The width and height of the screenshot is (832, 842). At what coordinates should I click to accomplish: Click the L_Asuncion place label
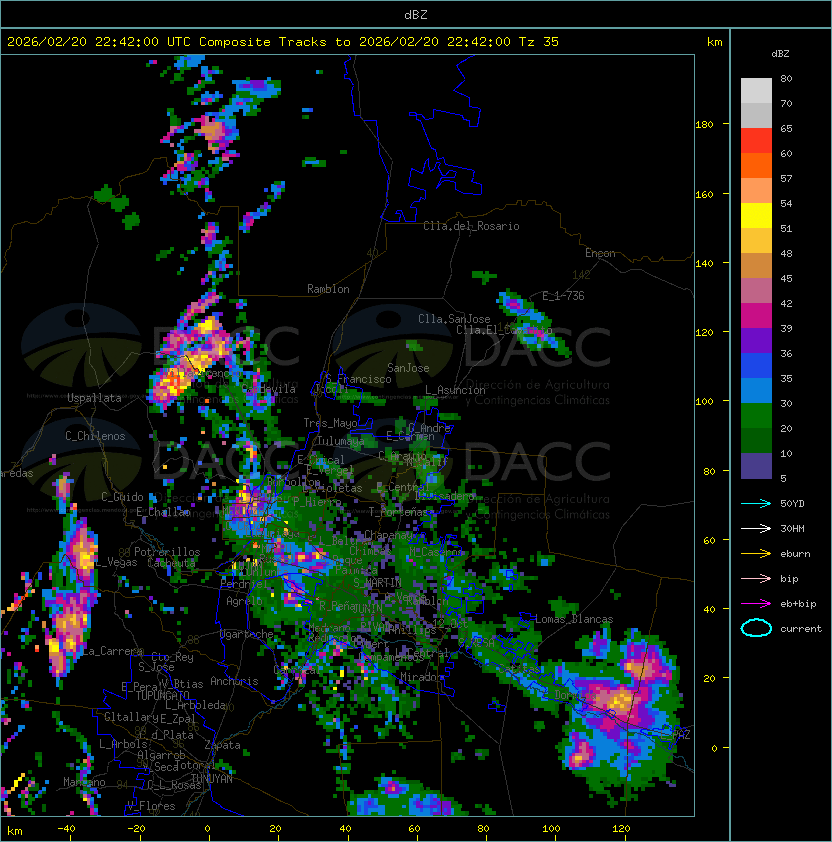click(x=455, y=390)
